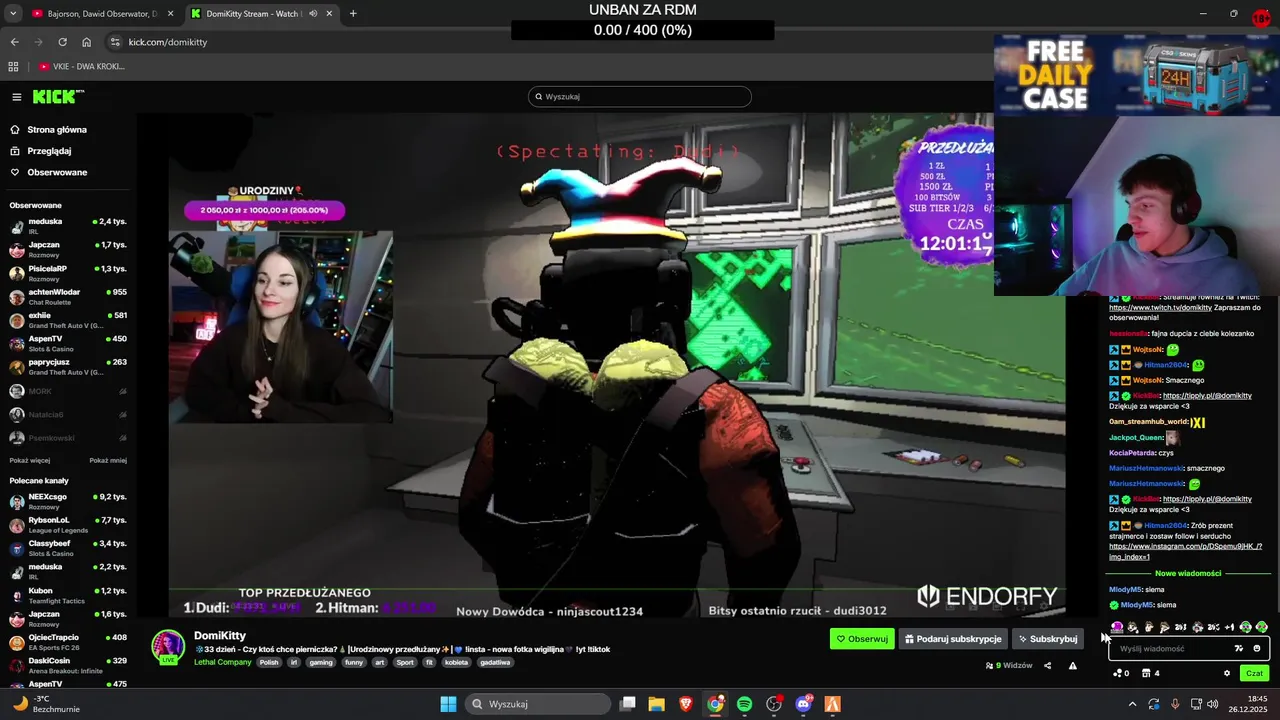Viewport: 1280px width, 720px height.
Task: Show hidden system tray icons
Action: tap(1132, 704)
